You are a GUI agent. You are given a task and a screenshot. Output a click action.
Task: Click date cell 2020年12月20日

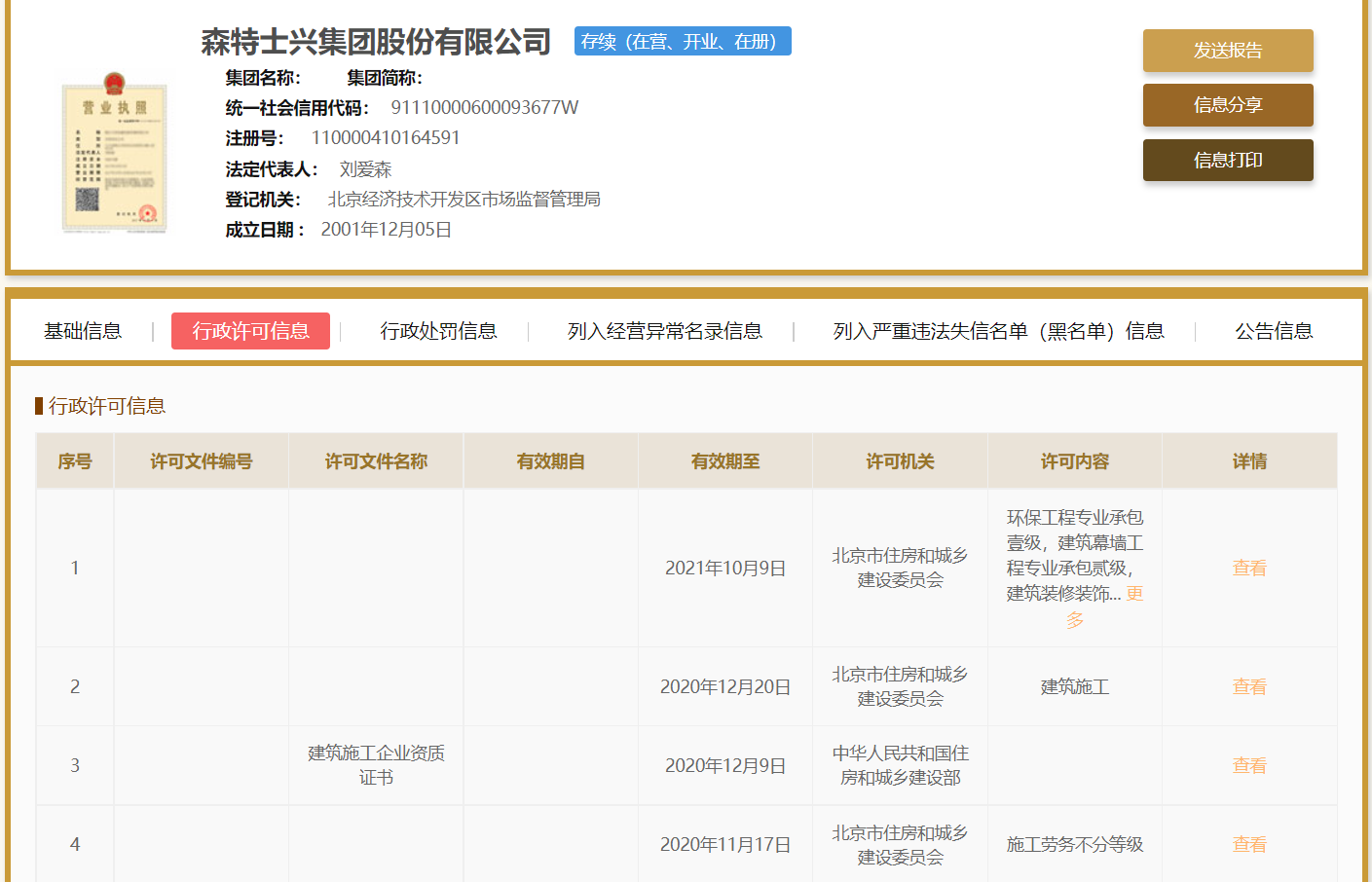point(725,686)
